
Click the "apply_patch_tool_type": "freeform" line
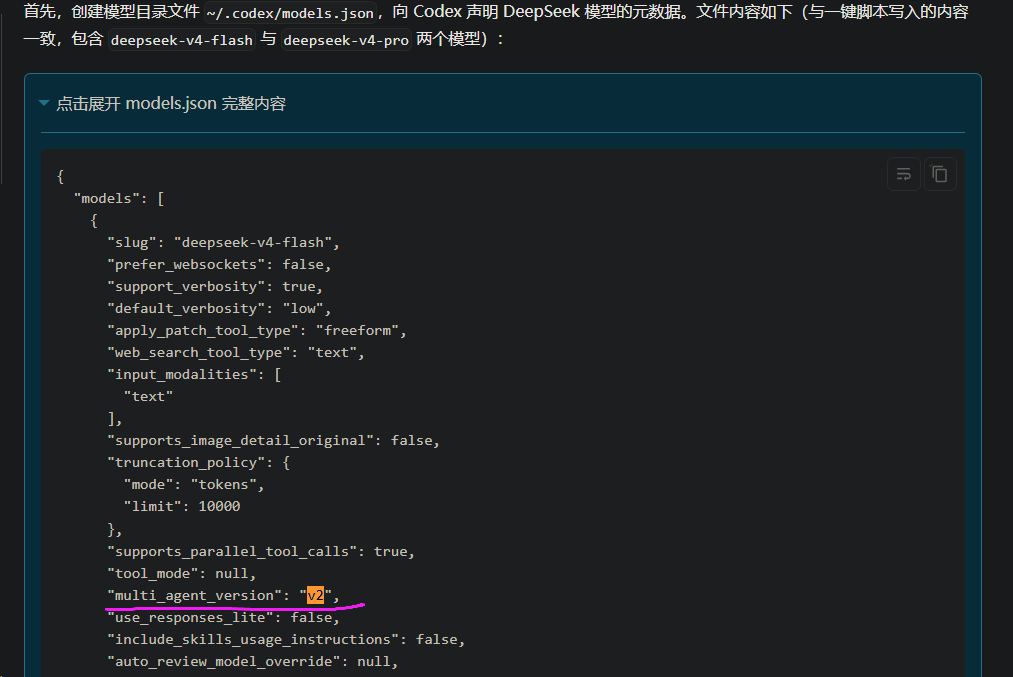[x=257, y=330]
